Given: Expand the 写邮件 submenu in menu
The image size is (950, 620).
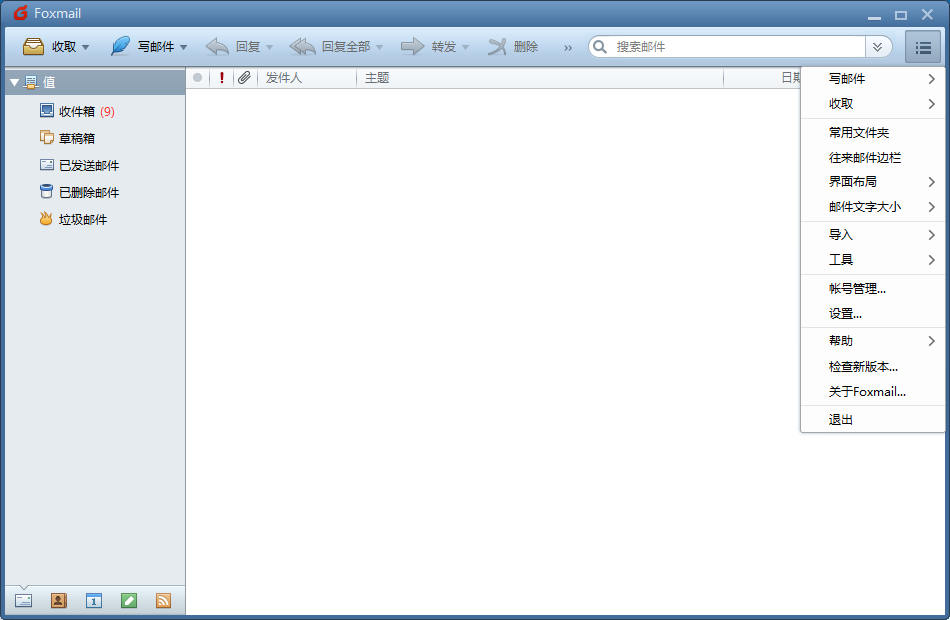Looking at the screenshot, I should 872,79.
